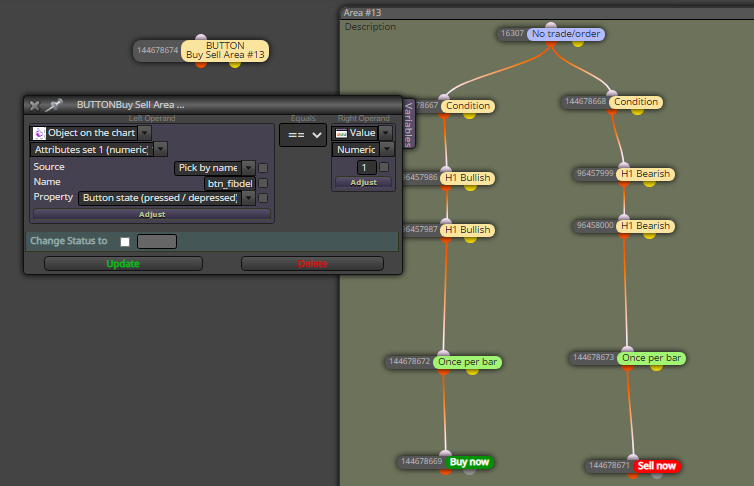Open the Numeric type dropdown
This screenshot has height=486, width=754.
pyautogui.click(x=387, y=150)
